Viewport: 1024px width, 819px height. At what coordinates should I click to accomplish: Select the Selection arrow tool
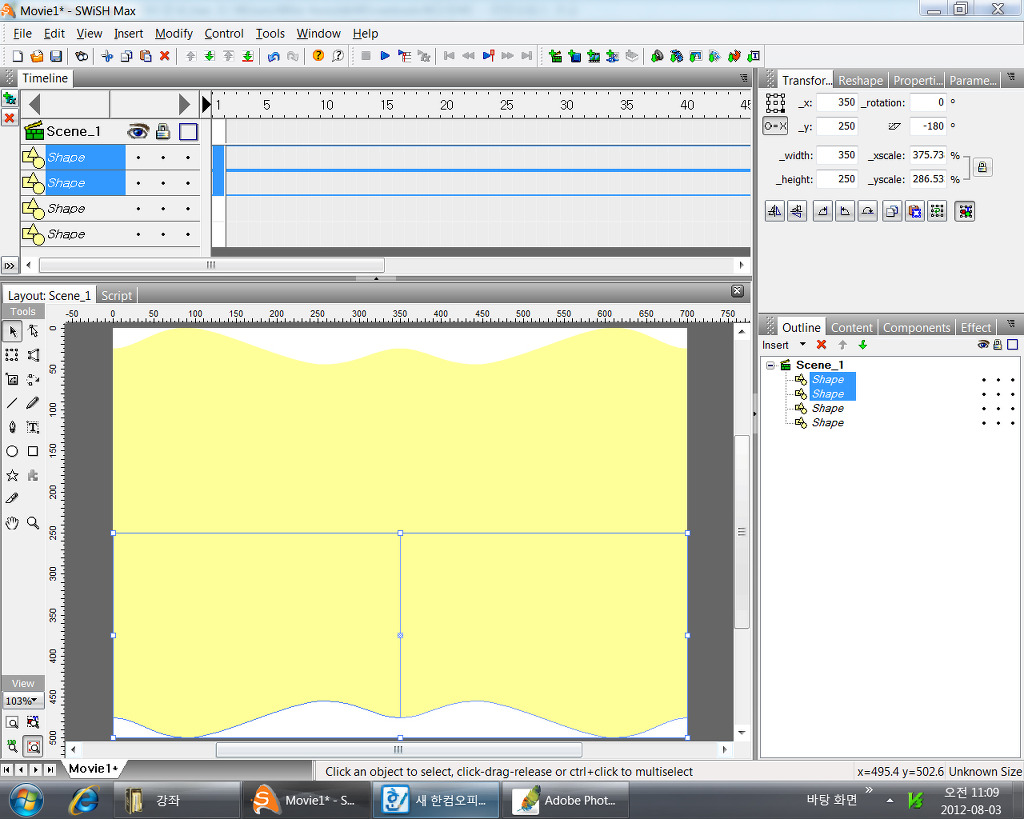[12, 332]
